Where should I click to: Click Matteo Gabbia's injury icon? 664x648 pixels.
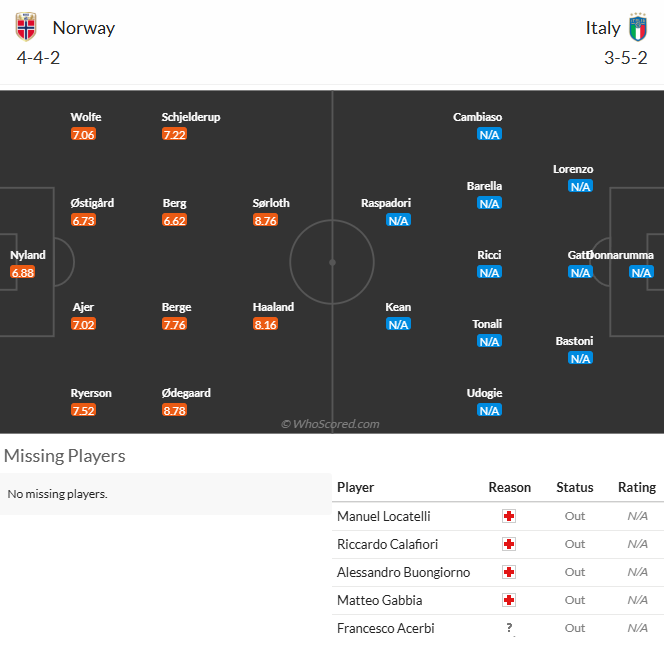point(509,600)
